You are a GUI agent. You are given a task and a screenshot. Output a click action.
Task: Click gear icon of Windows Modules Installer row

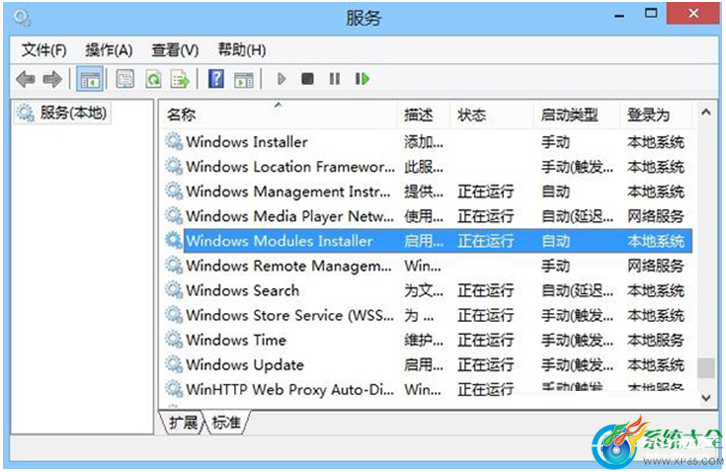coord(174,240)
